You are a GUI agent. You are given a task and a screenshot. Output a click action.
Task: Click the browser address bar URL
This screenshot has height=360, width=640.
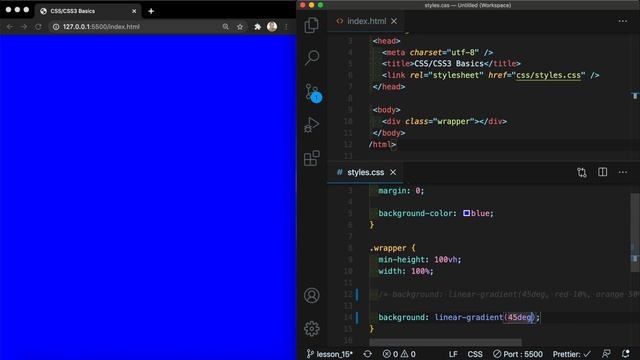[101, 27]
